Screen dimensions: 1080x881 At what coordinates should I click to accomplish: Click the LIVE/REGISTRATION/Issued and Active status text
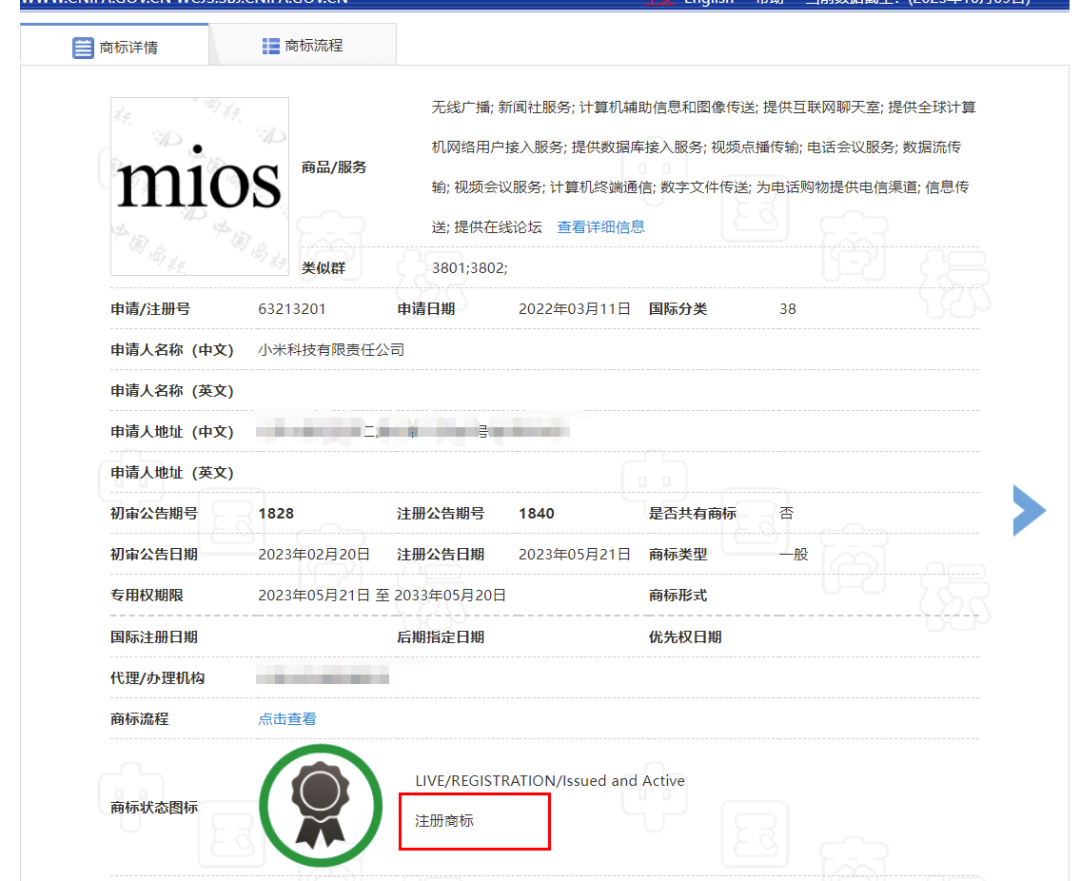click(x=550, y=780)
